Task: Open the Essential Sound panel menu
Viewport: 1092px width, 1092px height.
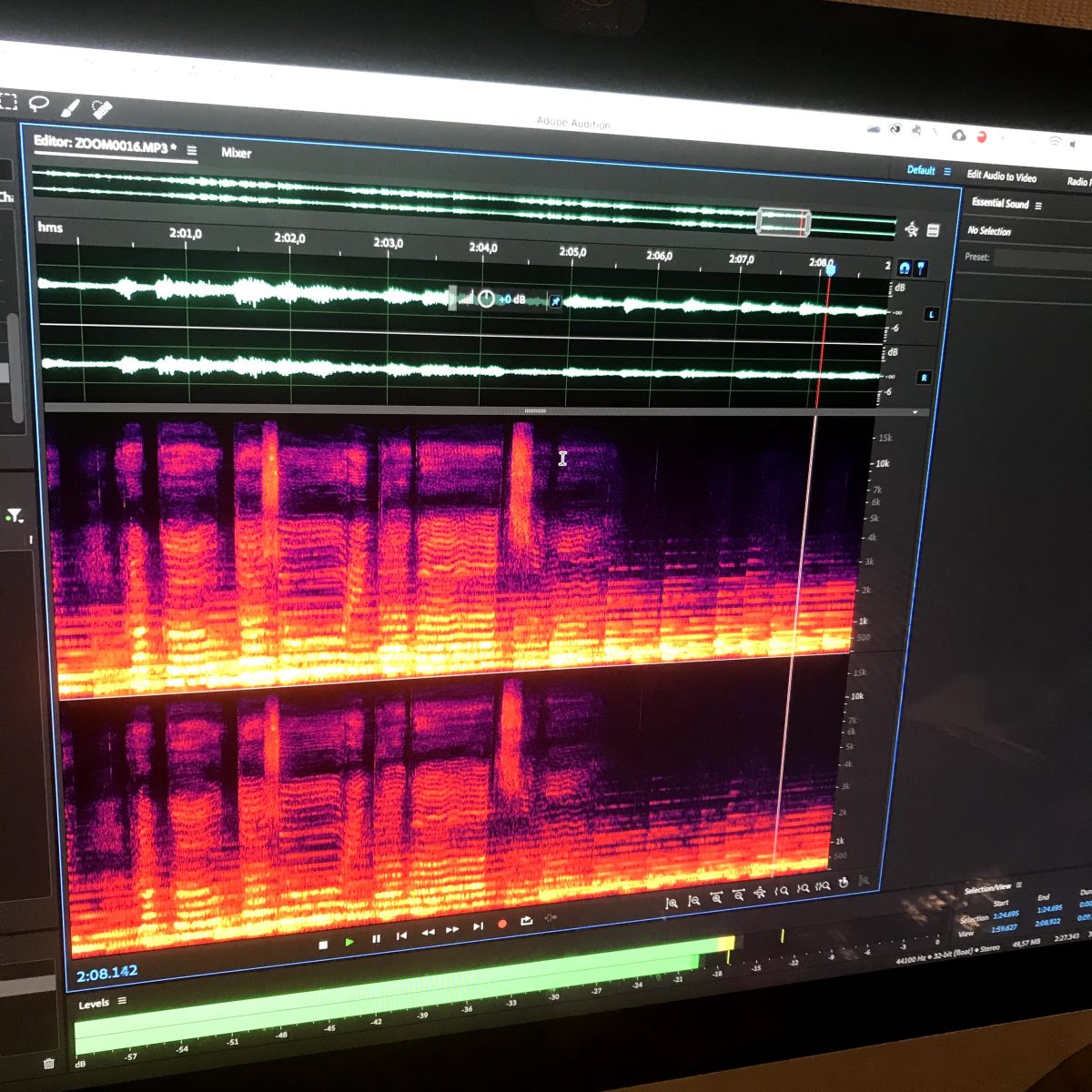Action: 1038,206
